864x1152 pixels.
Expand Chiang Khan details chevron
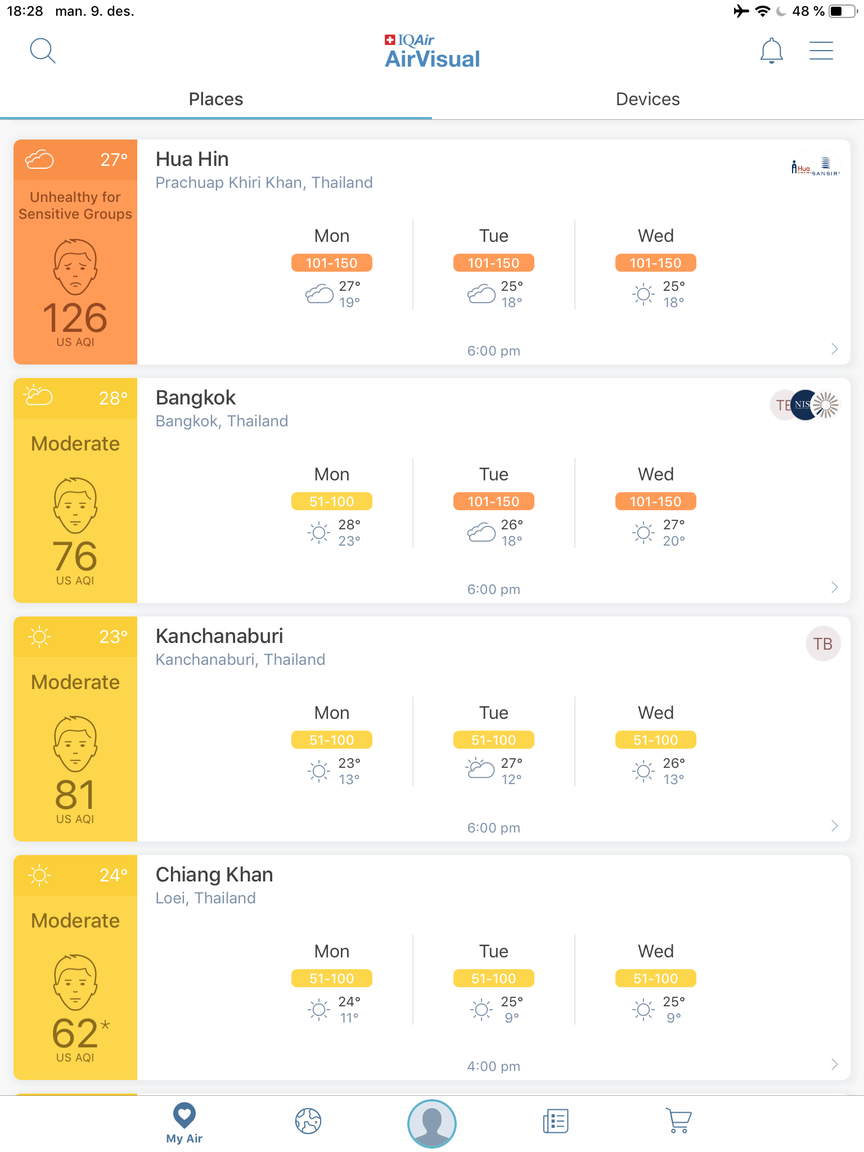click(835, 1064)
